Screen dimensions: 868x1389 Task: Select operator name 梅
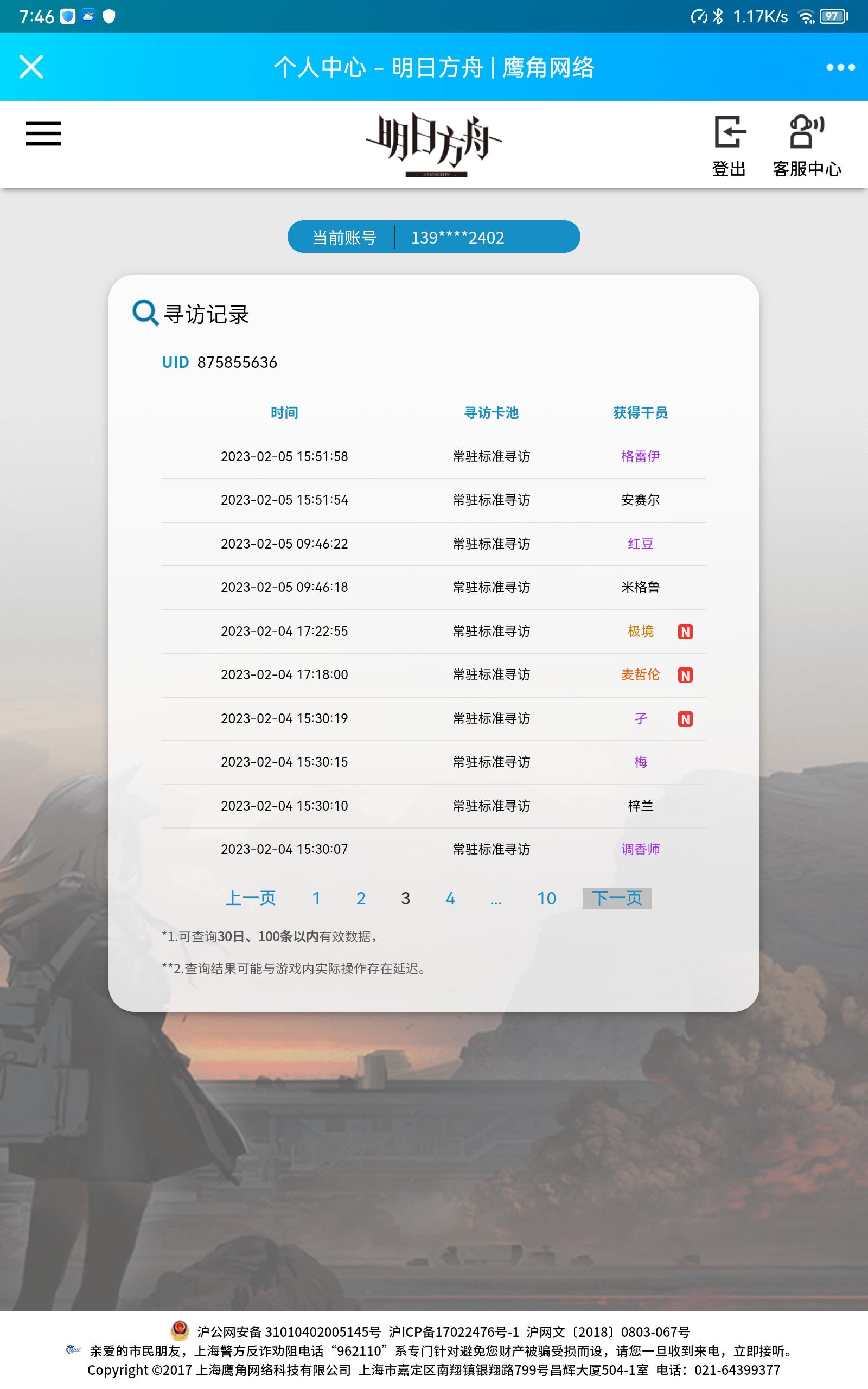click(x=641, y=762)
